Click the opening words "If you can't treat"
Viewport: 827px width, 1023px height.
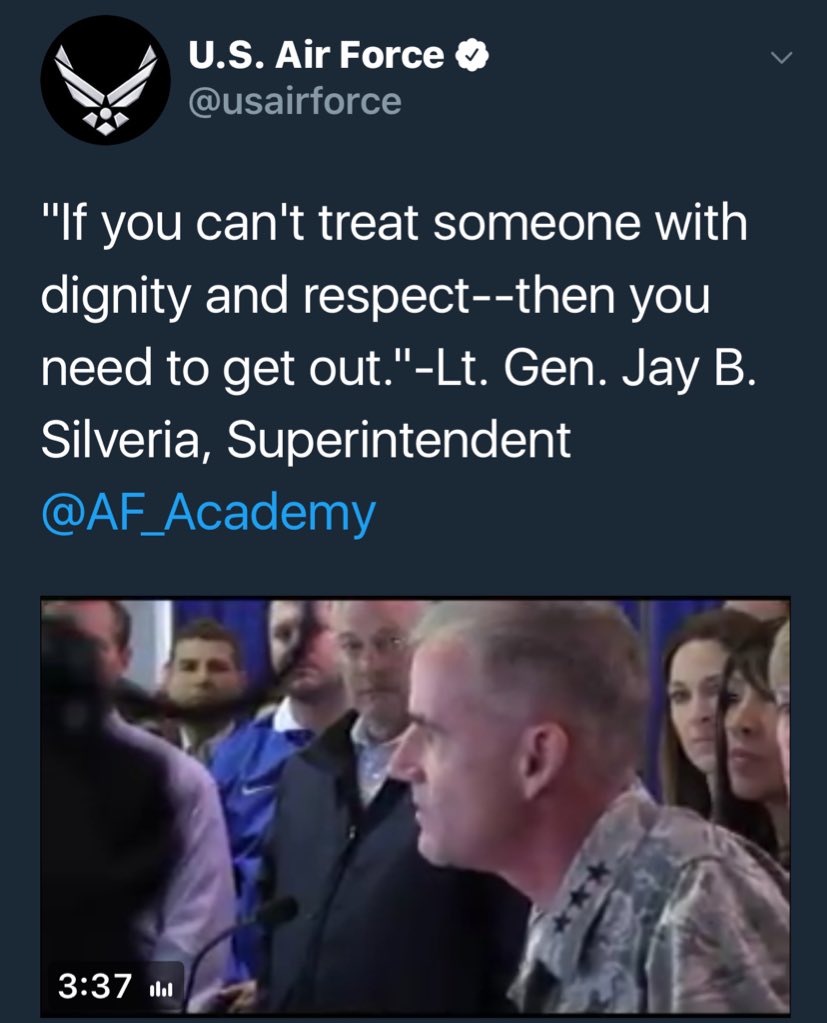click(230, 225)
